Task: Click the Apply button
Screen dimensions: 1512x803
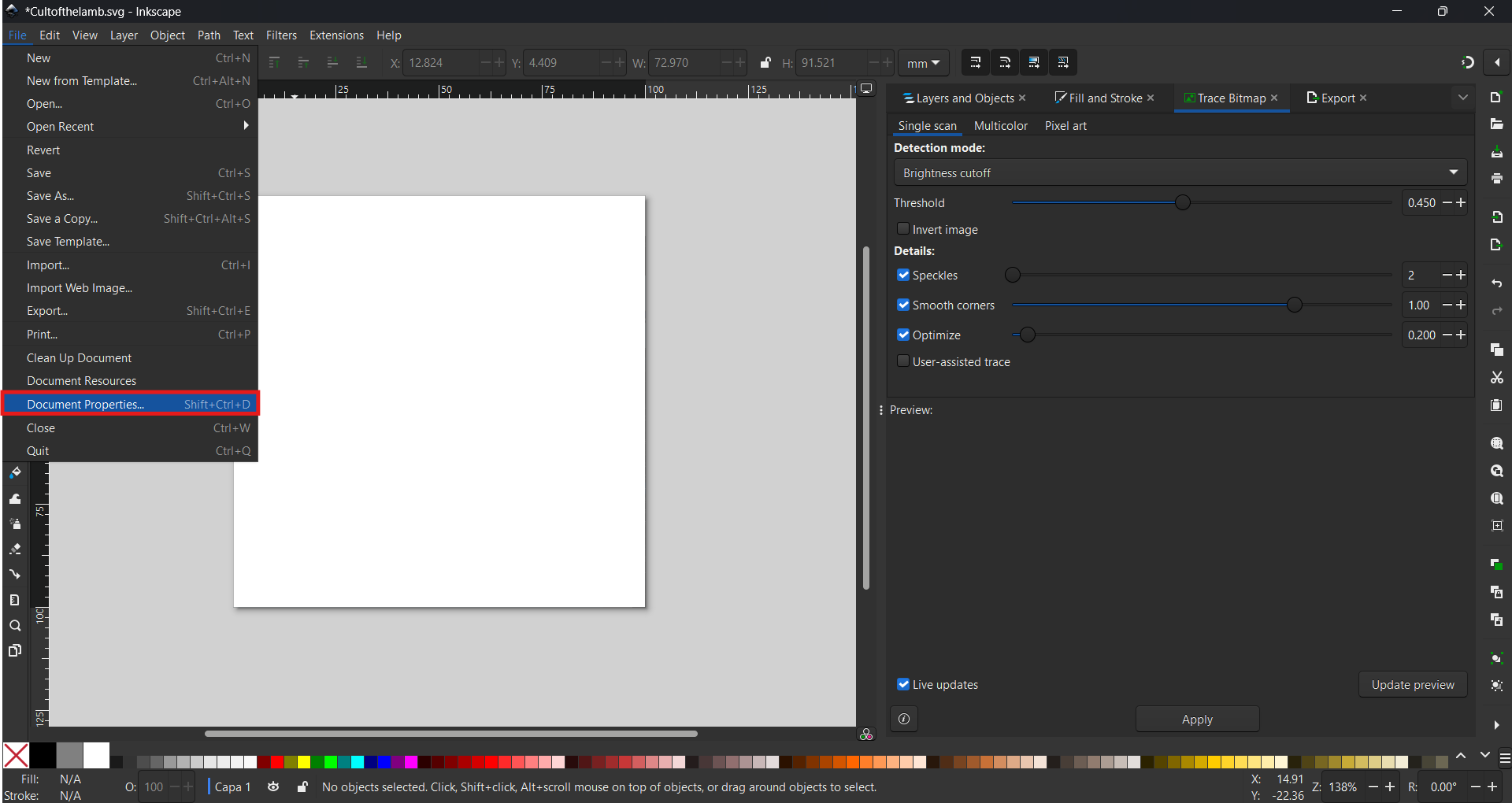Action: coord(1197,719)
